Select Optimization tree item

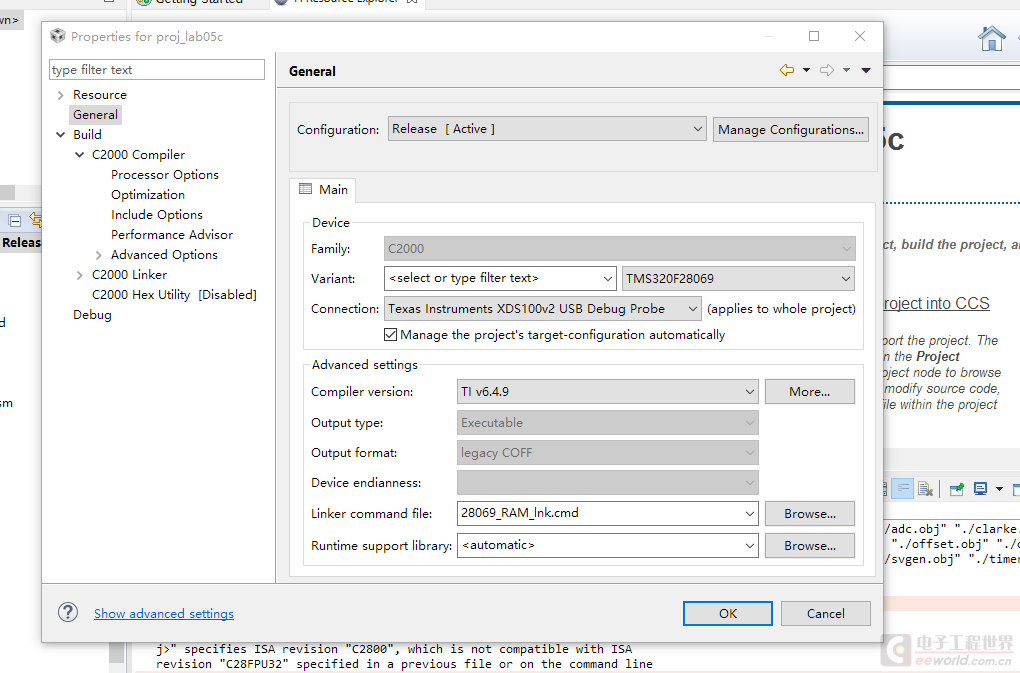pos(148,194)
